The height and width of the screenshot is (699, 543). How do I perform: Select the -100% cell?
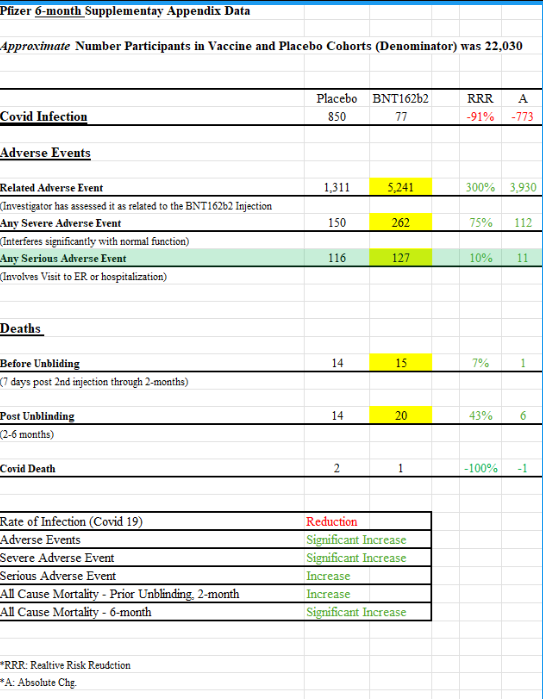click(x=481, y=468)
